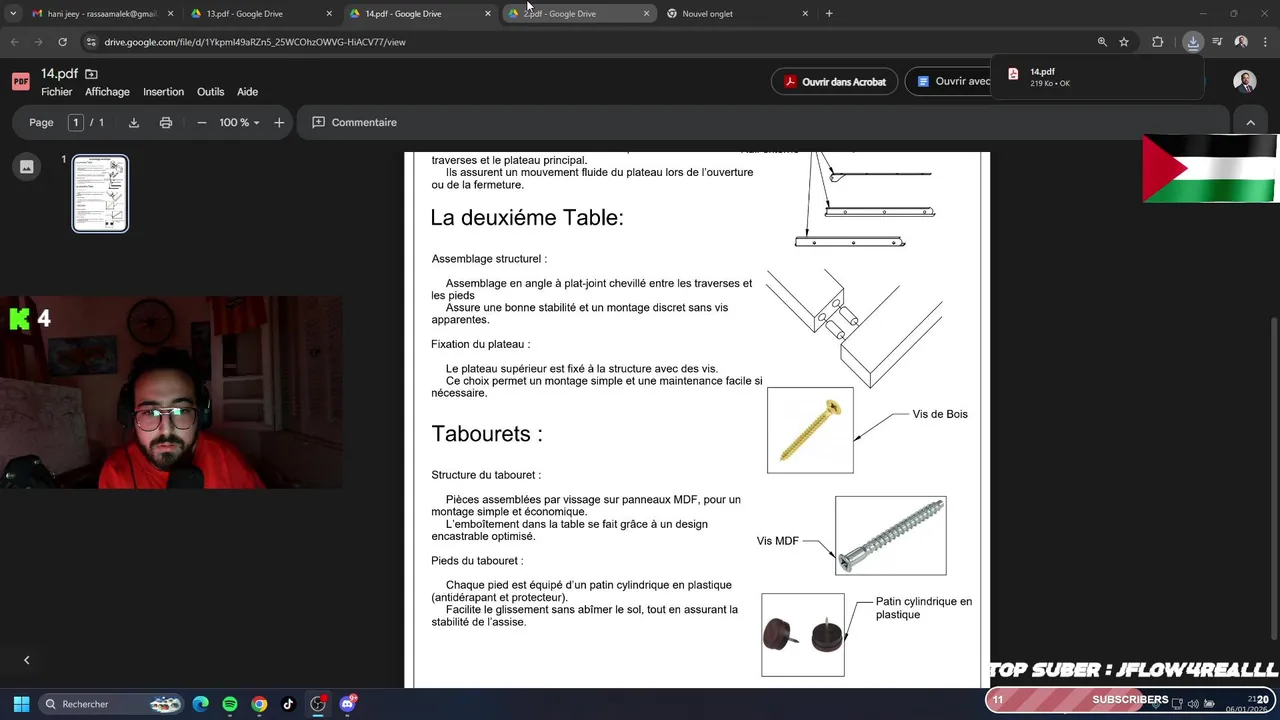This screenshot has width=1280, height=720.
Task: Open the Aide menu
Action: coord(247,92)
